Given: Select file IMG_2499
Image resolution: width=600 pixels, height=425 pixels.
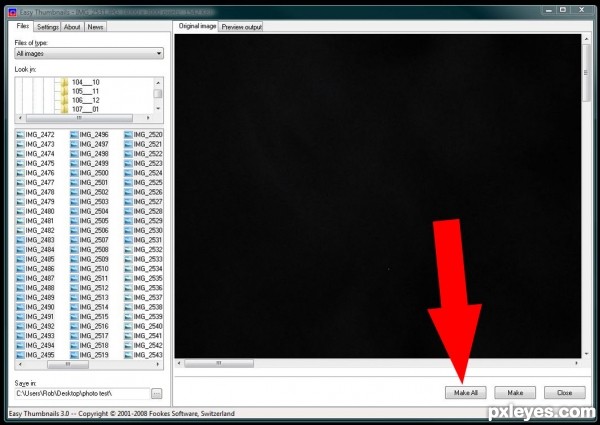Looking at the screenshot, I should (94, 163).
